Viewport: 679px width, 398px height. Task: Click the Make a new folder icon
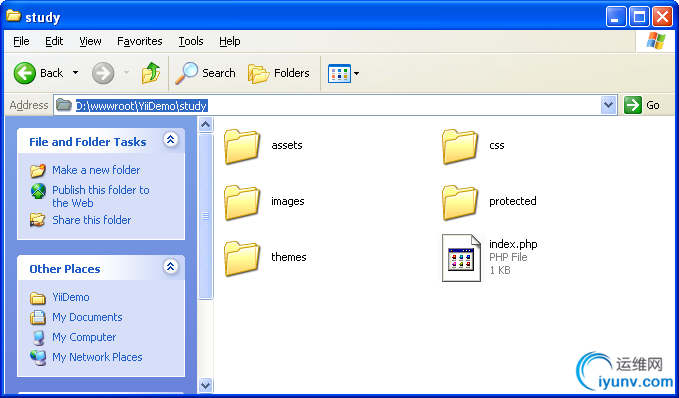38,170
